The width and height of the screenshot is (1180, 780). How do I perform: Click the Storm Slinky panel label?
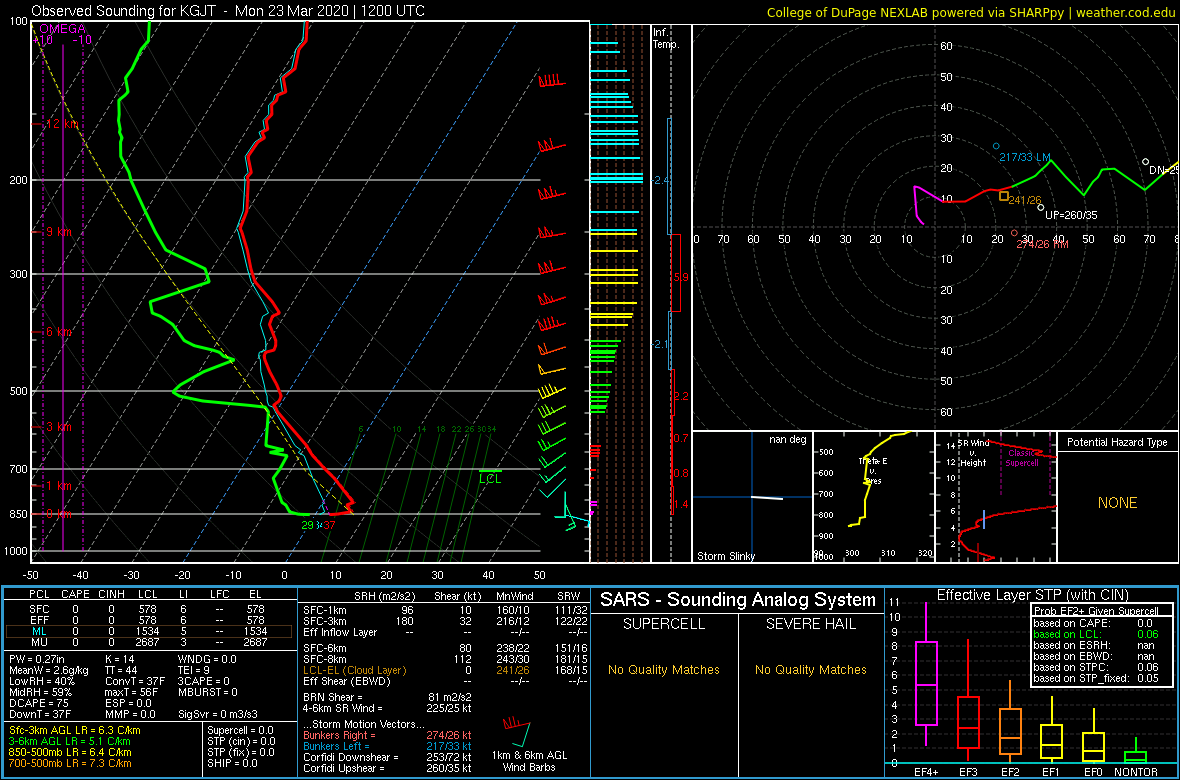727,556
